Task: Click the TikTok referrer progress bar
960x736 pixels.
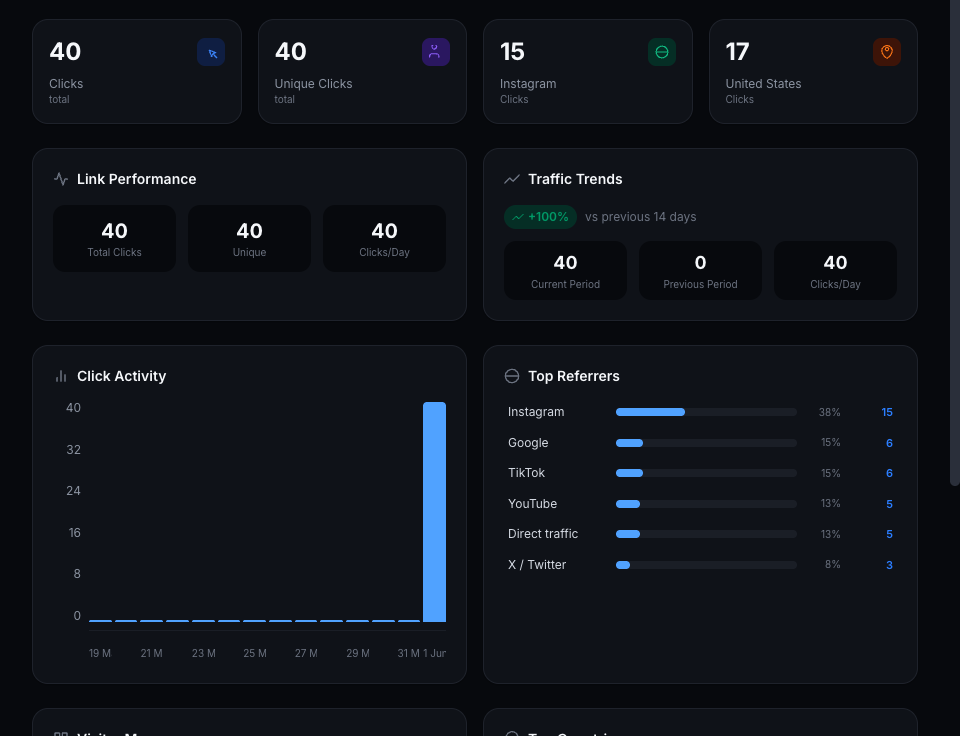Action: click(706, 473)
